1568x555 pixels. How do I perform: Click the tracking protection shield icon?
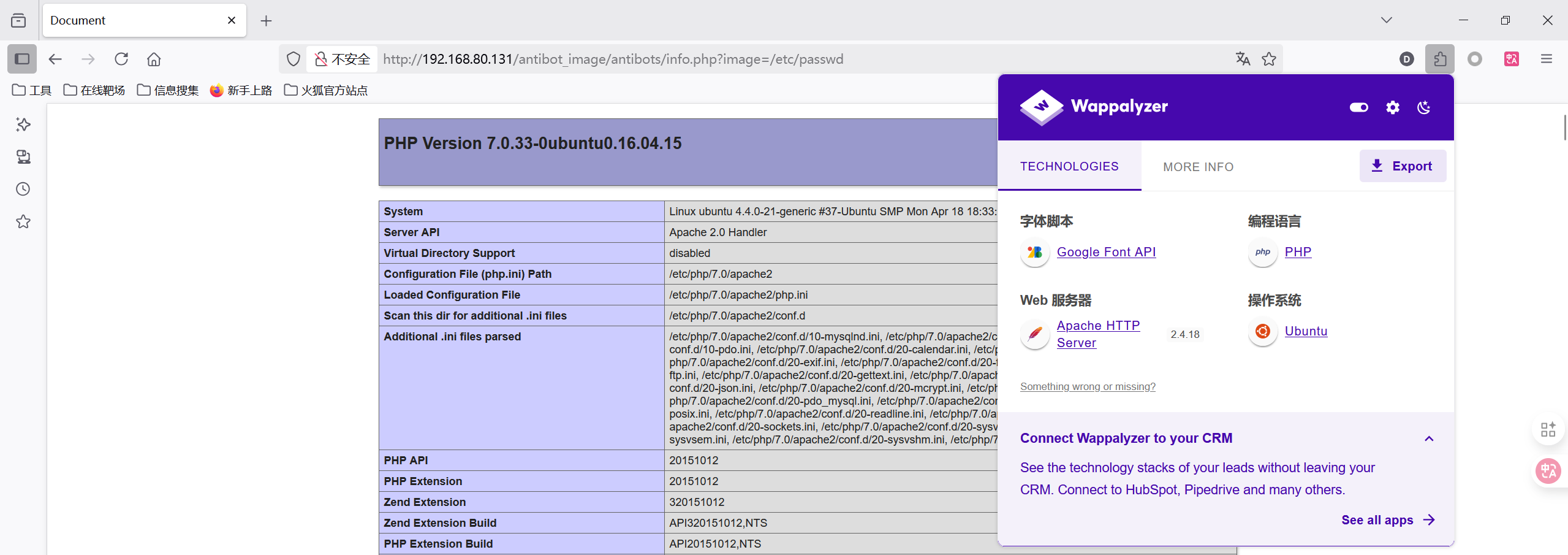tap(294, 59)
